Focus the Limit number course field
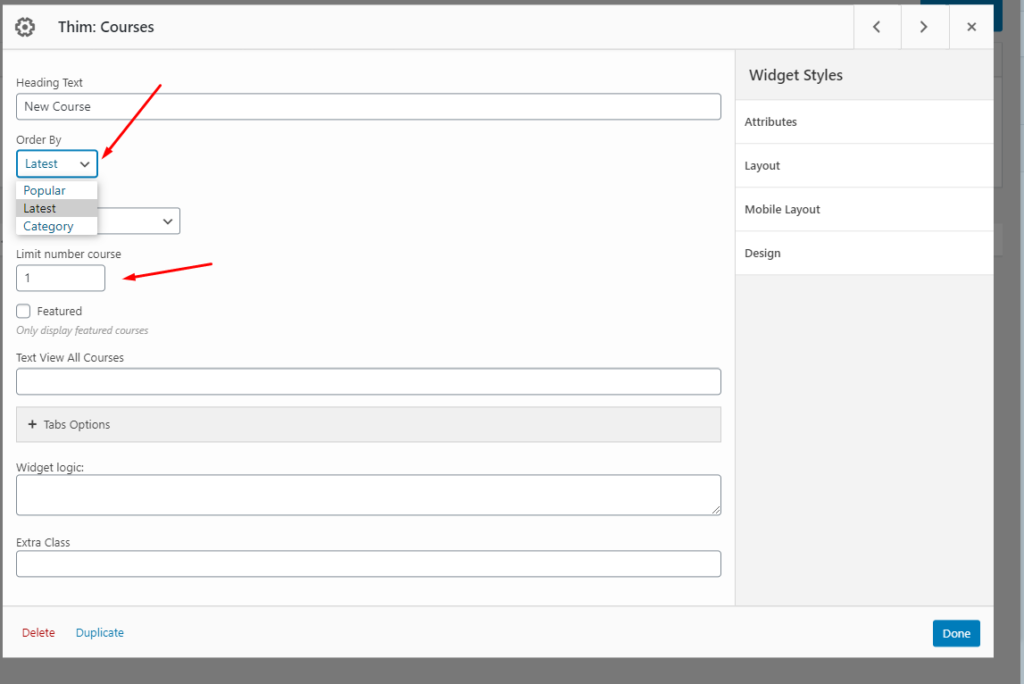This screenshot has height=684, width=1024. click(61, 278)
